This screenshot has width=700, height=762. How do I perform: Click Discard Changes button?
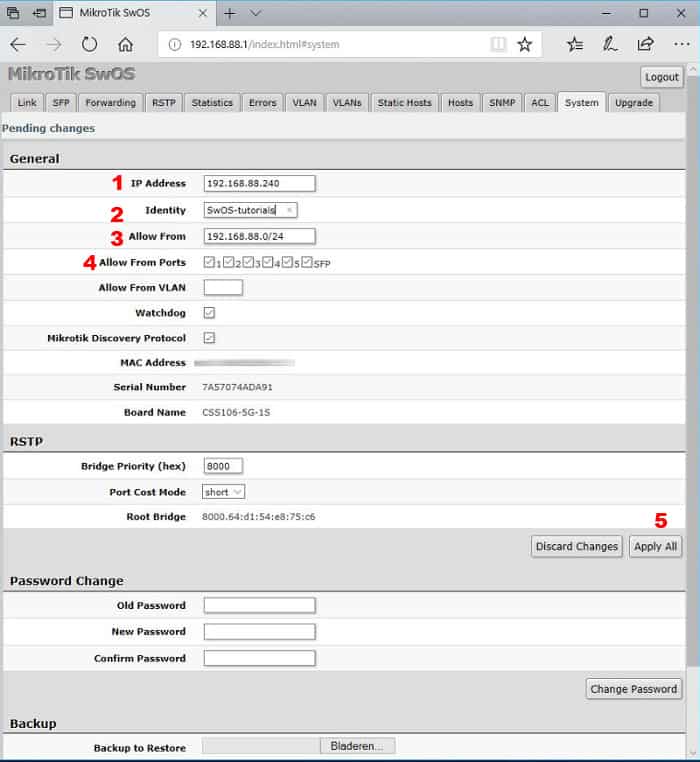pos(577,547)
